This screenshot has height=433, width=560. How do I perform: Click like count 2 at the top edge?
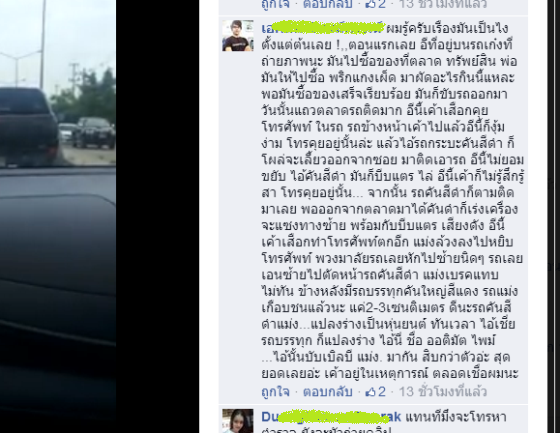coord(381,4)
